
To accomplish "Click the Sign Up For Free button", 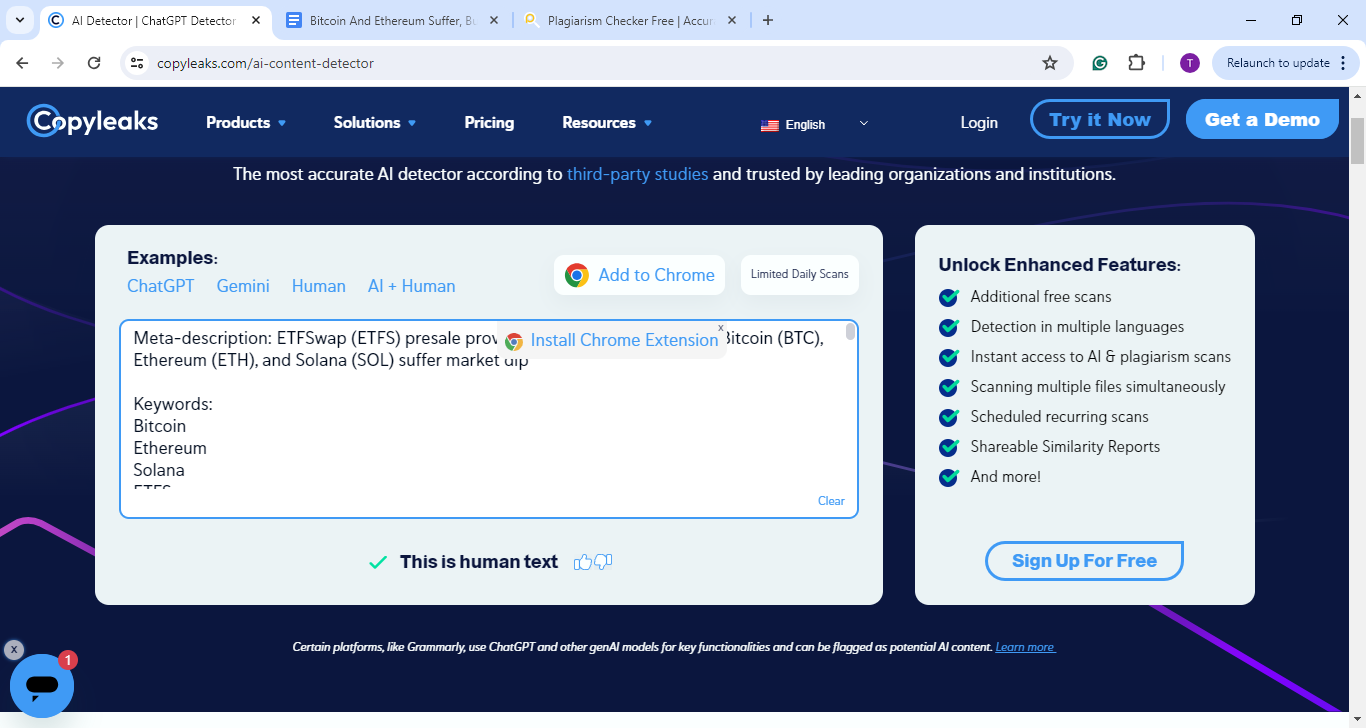I will 1084,561.
